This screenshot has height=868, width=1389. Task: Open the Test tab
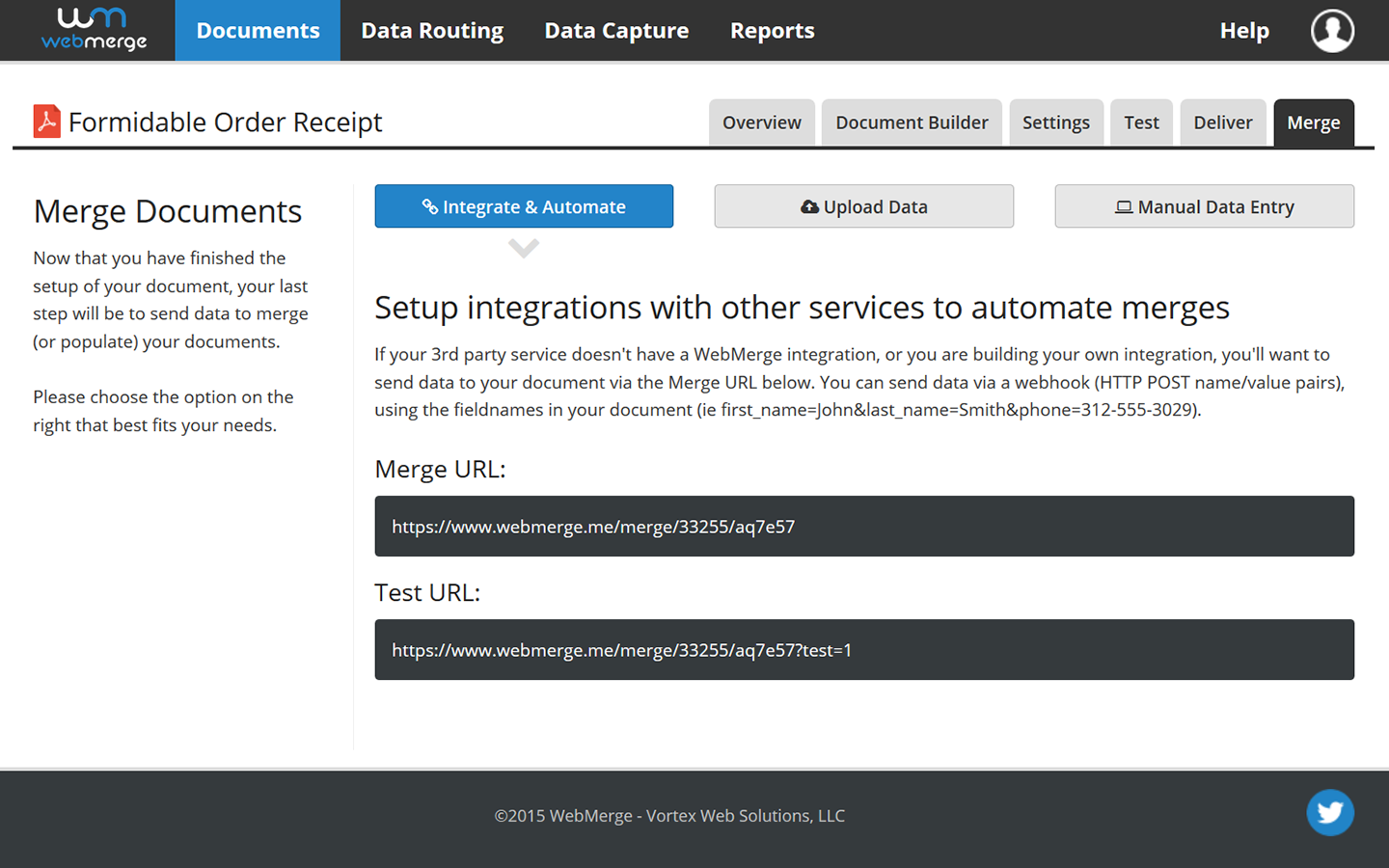pos(1141,122)
